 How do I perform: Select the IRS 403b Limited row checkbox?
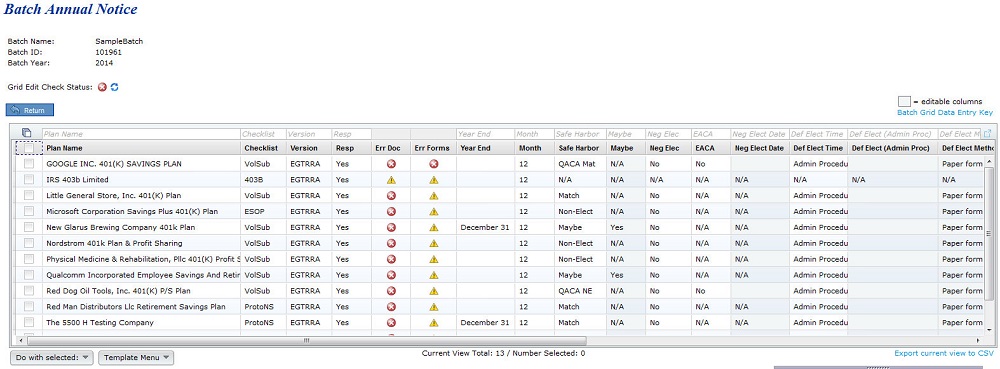coord(29,180)
